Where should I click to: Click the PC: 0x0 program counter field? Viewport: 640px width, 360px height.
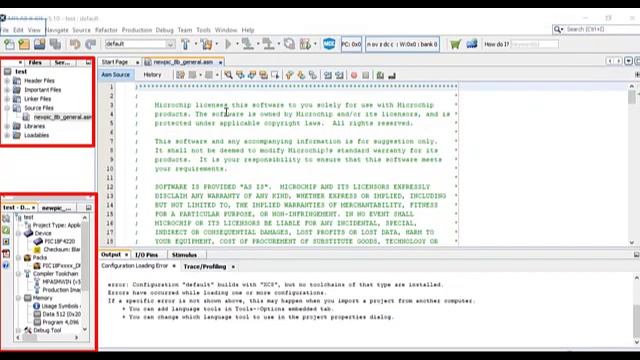(x=351, y=44)
